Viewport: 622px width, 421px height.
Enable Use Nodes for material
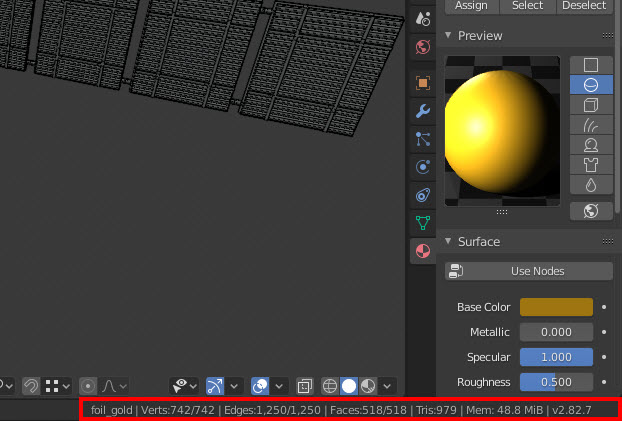pos(529,271)
